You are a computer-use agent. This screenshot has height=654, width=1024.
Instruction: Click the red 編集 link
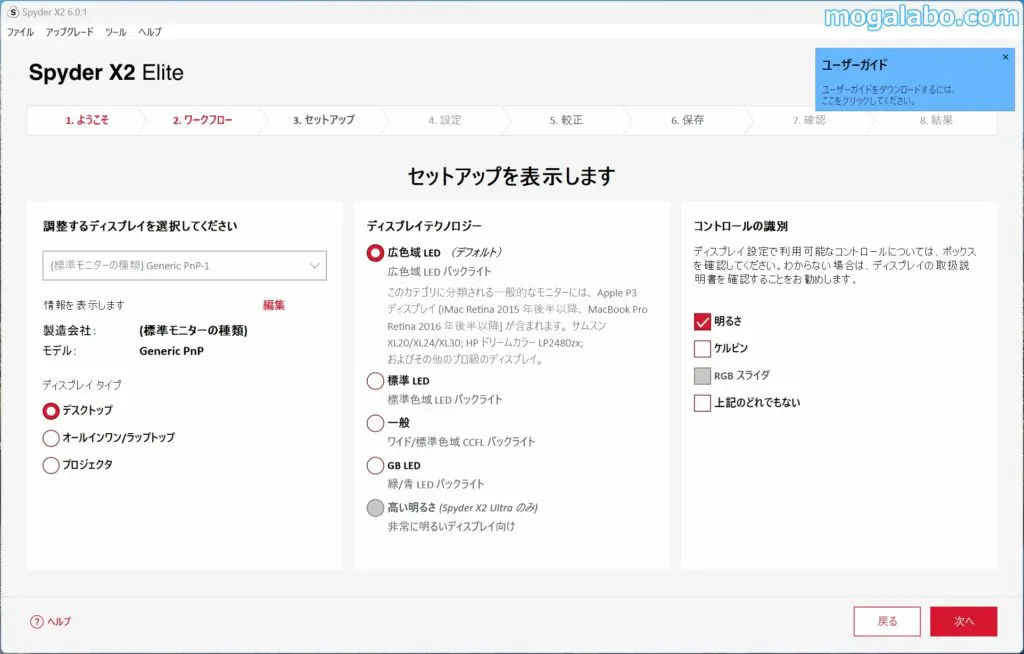click(x=274, y=305)
